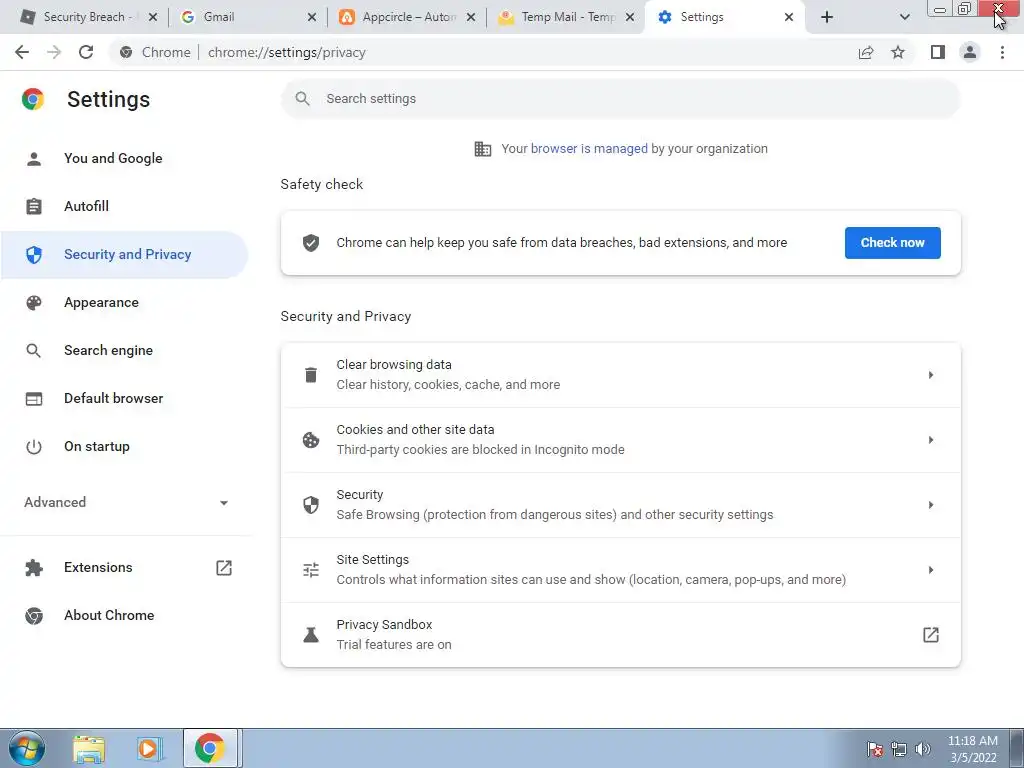Viewport: 1024px width, 768px height.
Task: Click the managed organization building icon
Action: [x=483, y=149]
